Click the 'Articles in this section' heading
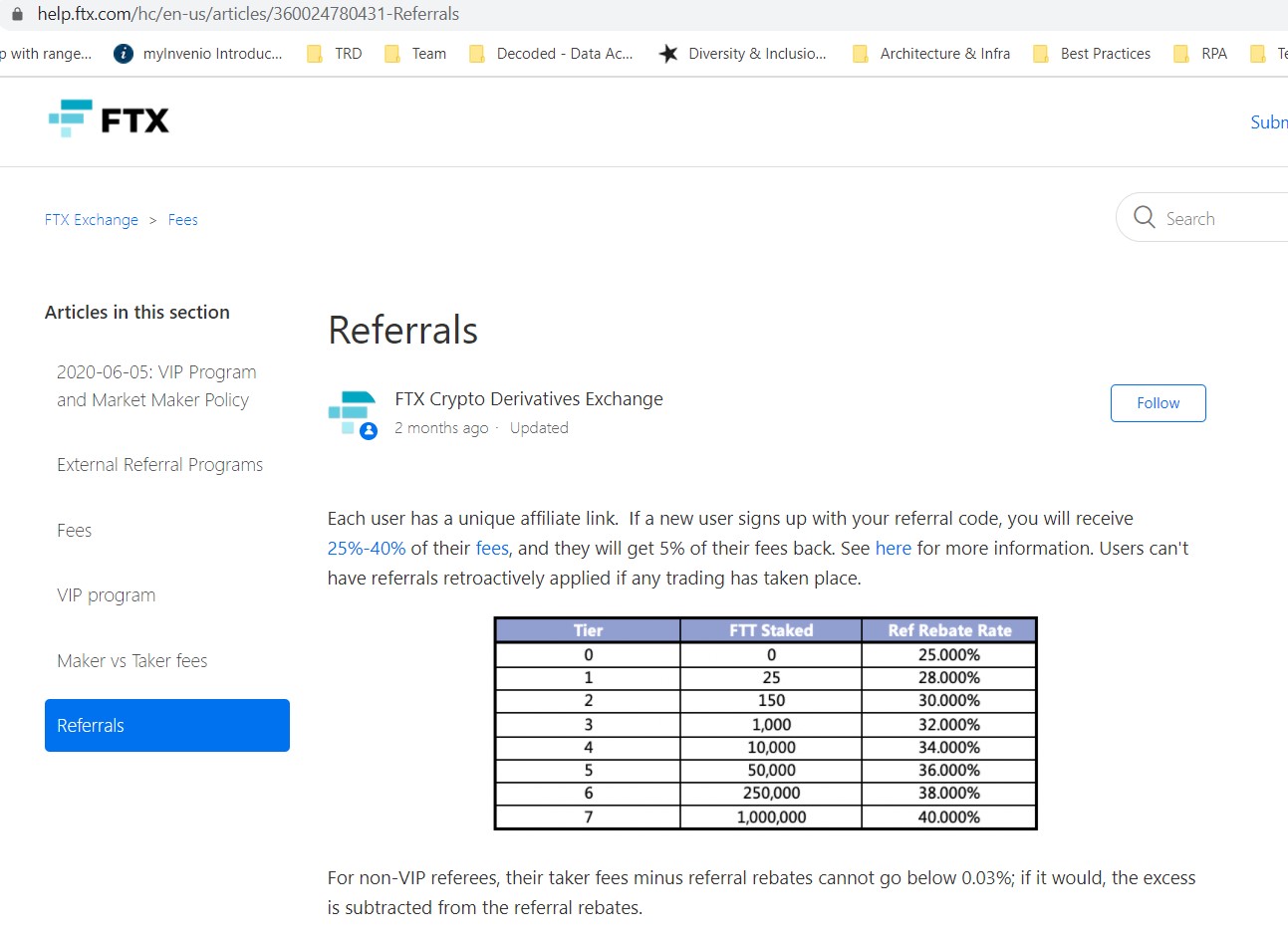Viewport: 1288px width, 939px height. point(137,313)
